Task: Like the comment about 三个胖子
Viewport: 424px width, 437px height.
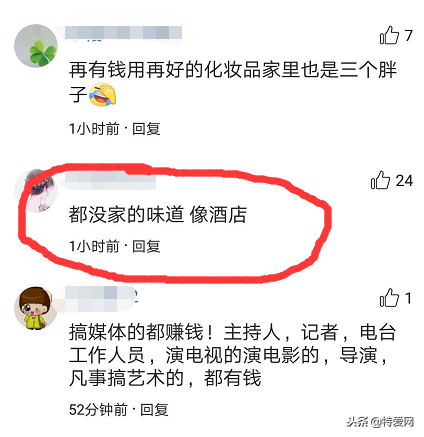Action: click(x=389, y=35)
